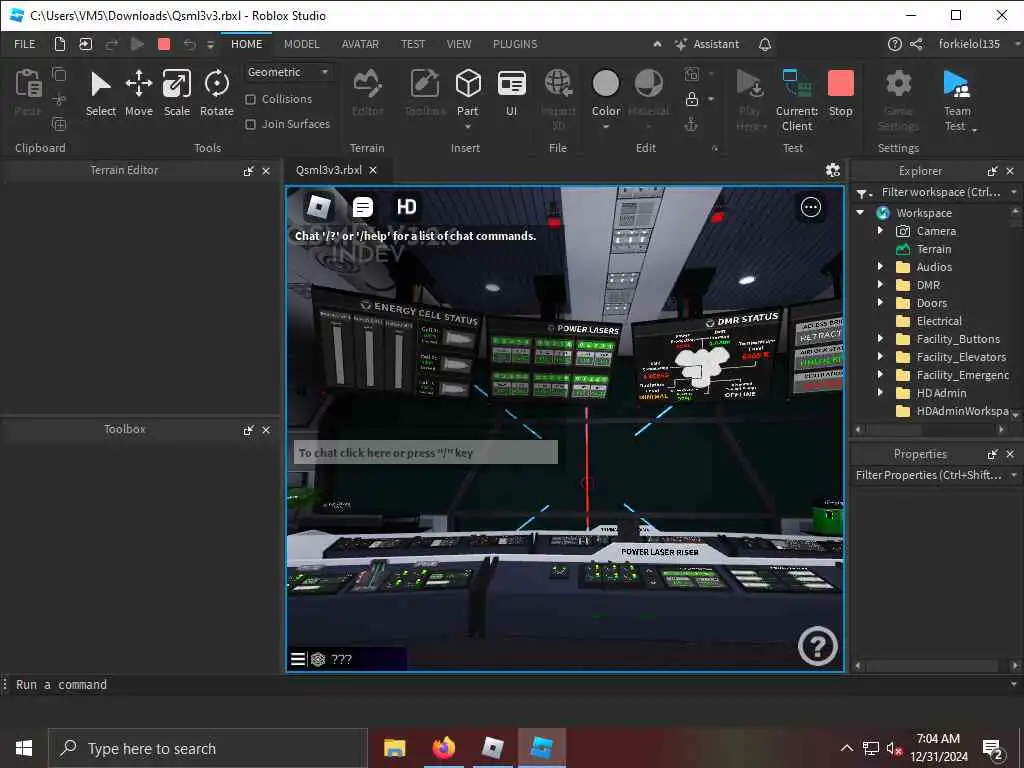Image resolution: width=1024 pixels, height=768 pixels.
Task: Close the Qsml3v3.rbxl tab
Action: point(373,170)
